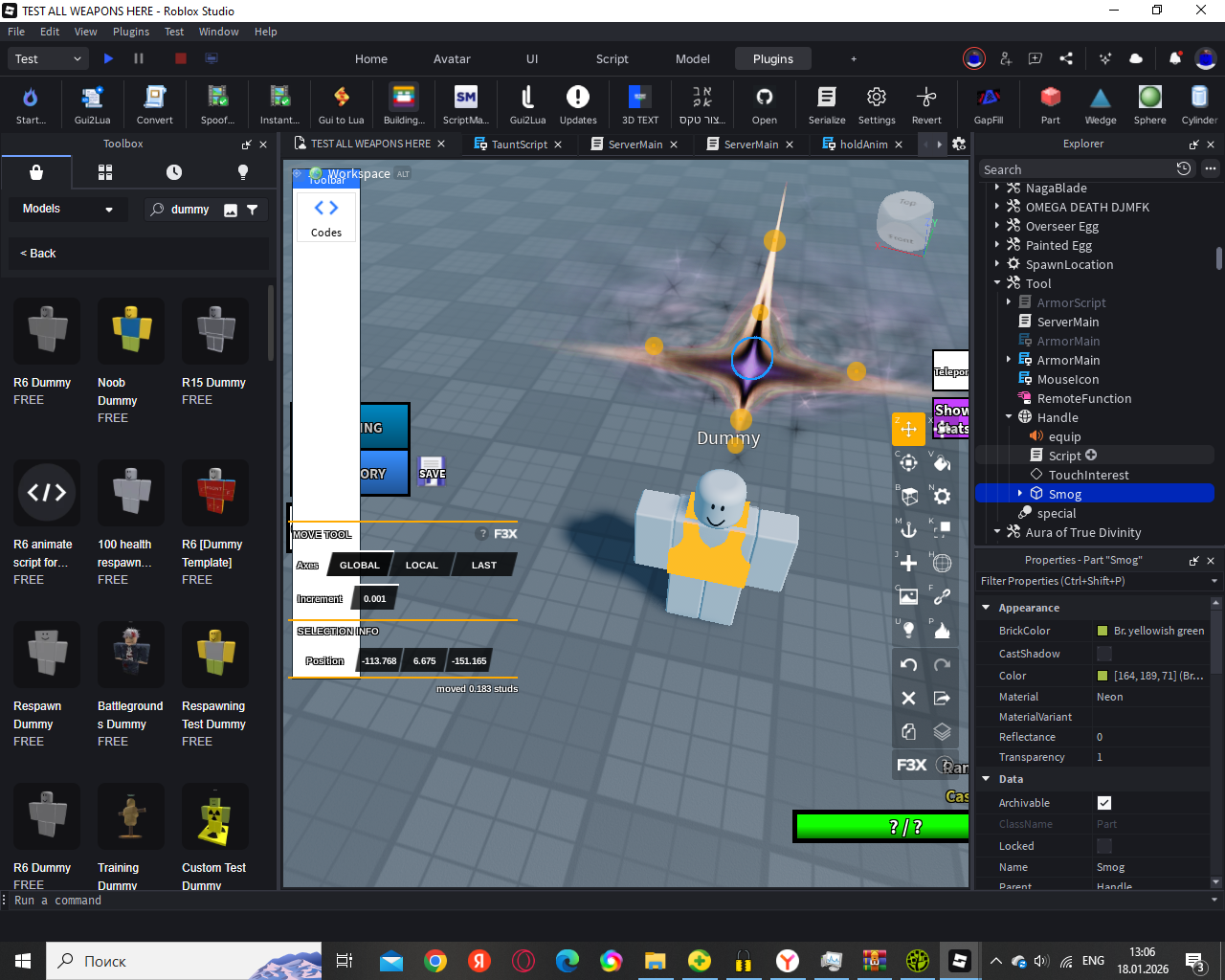
Task: Toggle the Archivable checkbox
Action: click(1104, 803)
